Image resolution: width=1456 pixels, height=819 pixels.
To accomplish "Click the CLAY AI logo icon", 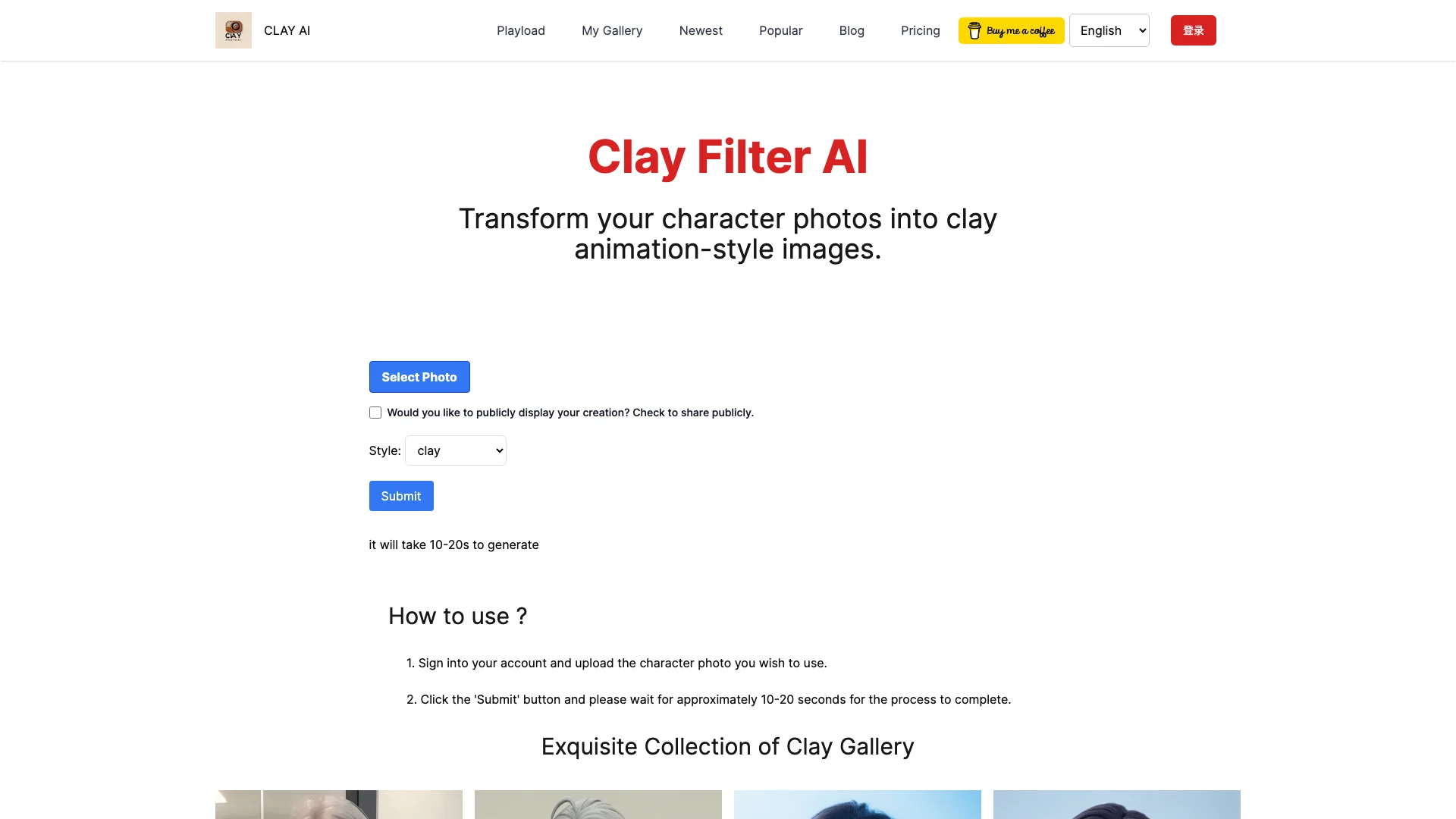I will tap(233, 30).
